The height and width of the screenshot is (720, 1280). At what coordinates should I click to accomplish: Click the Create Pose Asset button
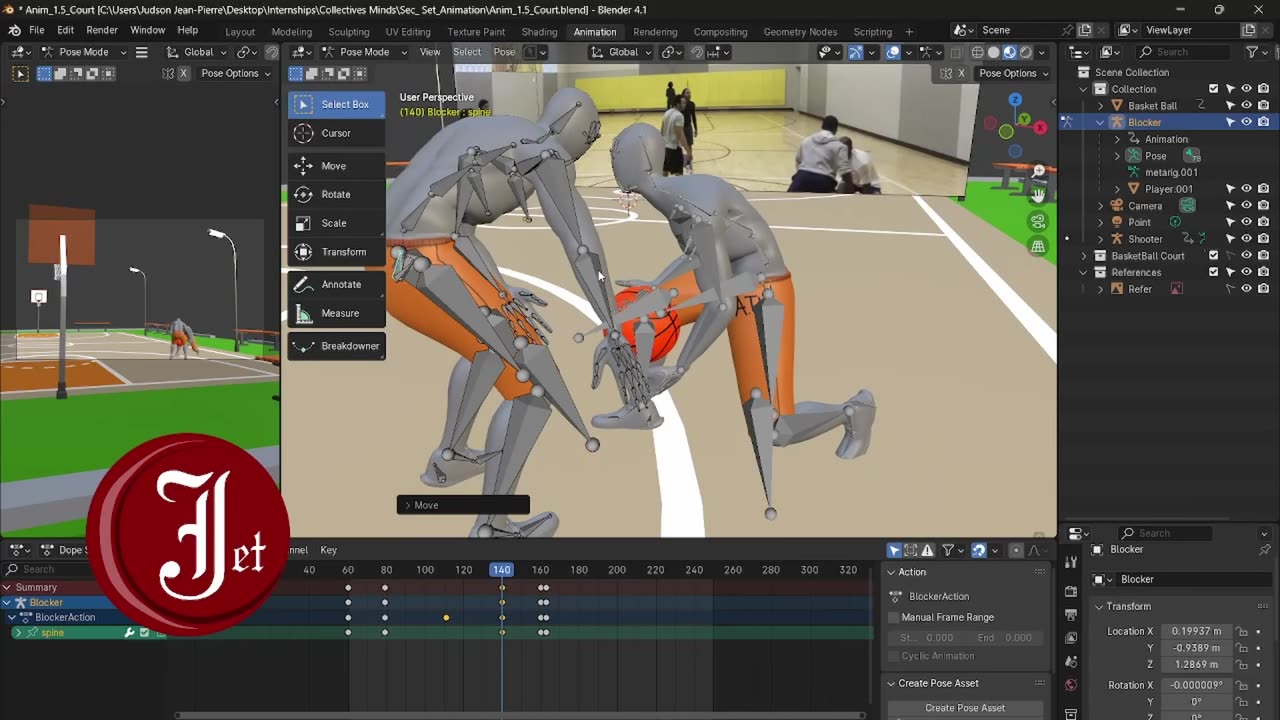pyautogui.click(x=964, y=708)
